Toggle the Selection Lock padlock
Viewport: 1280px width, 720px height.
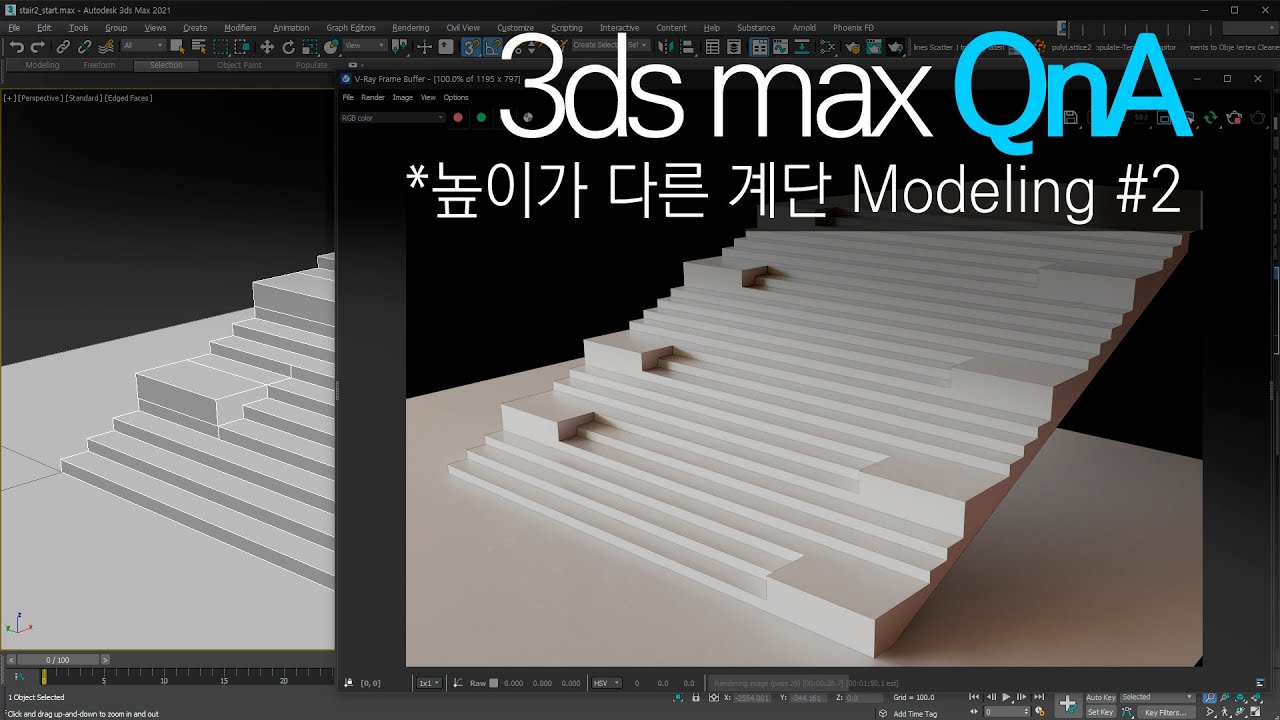(x=696, y=697)
